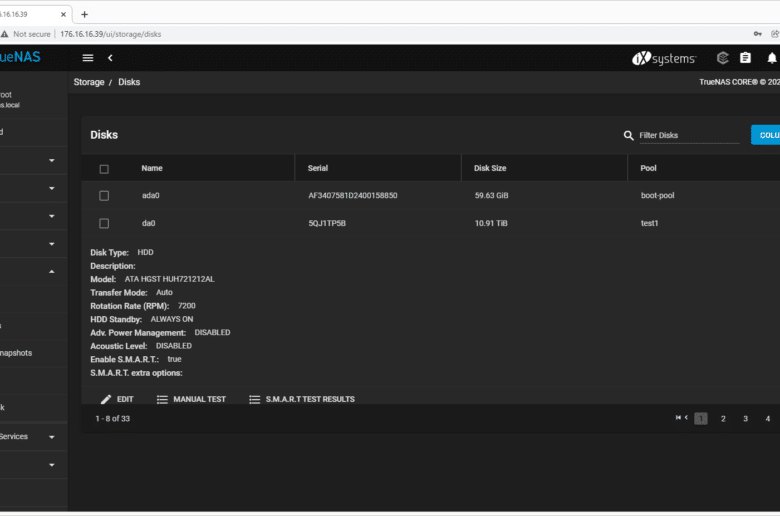Click the browser address bar URL
This screenshot has height=516, width=780.
tap(110, 34)
